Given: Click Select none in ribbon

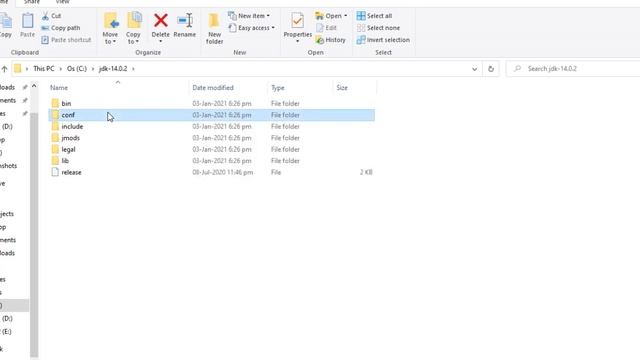Looking at the screenshot, I should [378, 28].
